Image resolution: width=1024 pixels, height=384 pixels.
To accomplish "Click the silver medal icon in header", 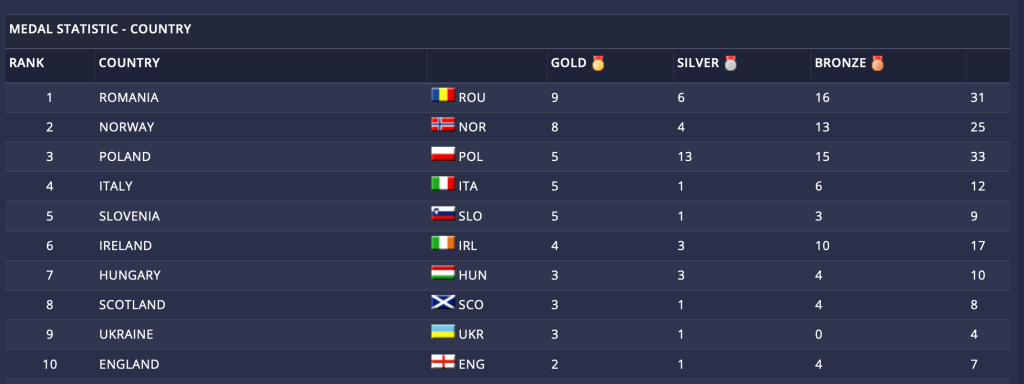I will pos(731,63).
